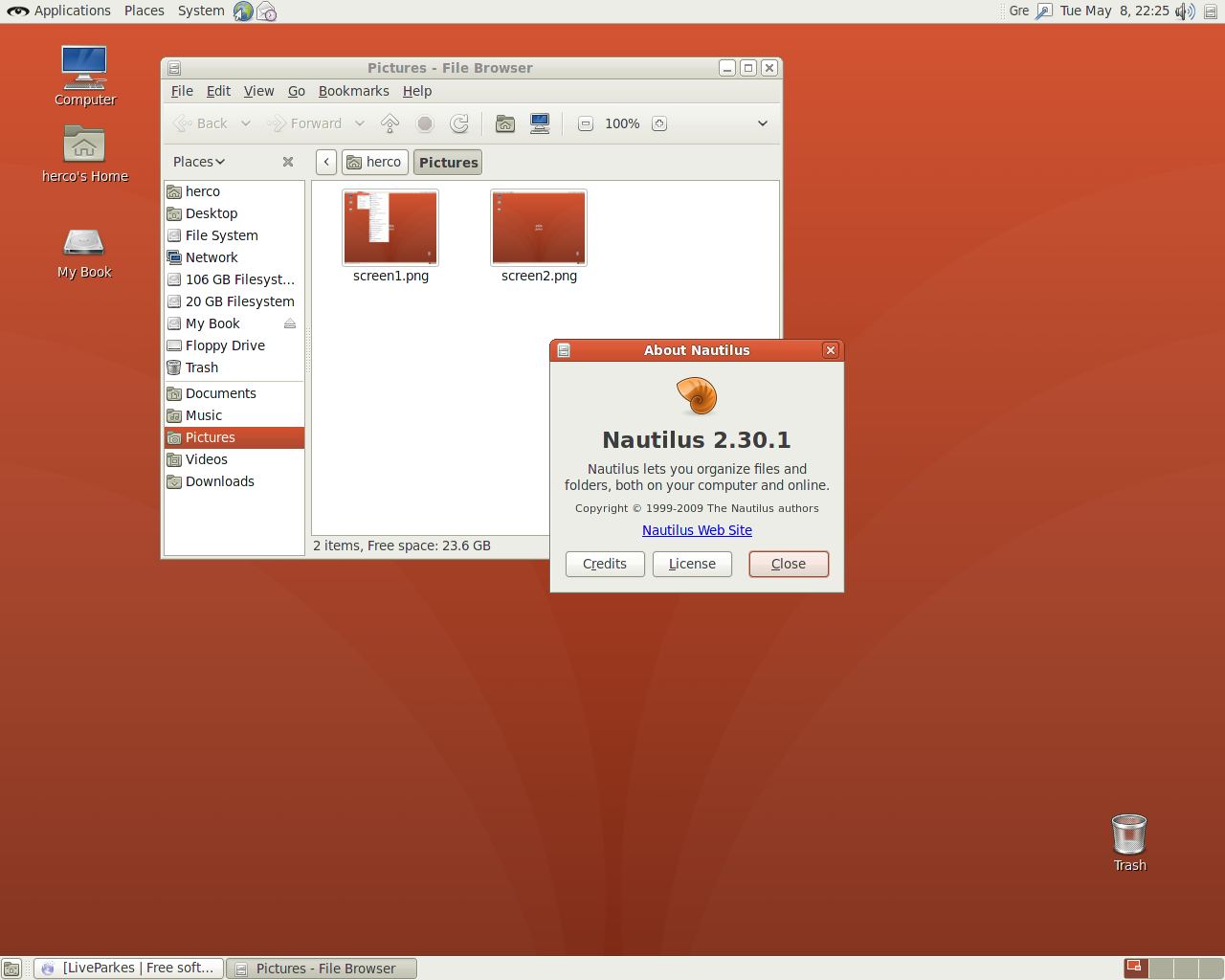Image resolution: width=1225 pixels, height=980 pixels.
Task: Select Music bookmark in sidebar
Action: coord(234,415)
